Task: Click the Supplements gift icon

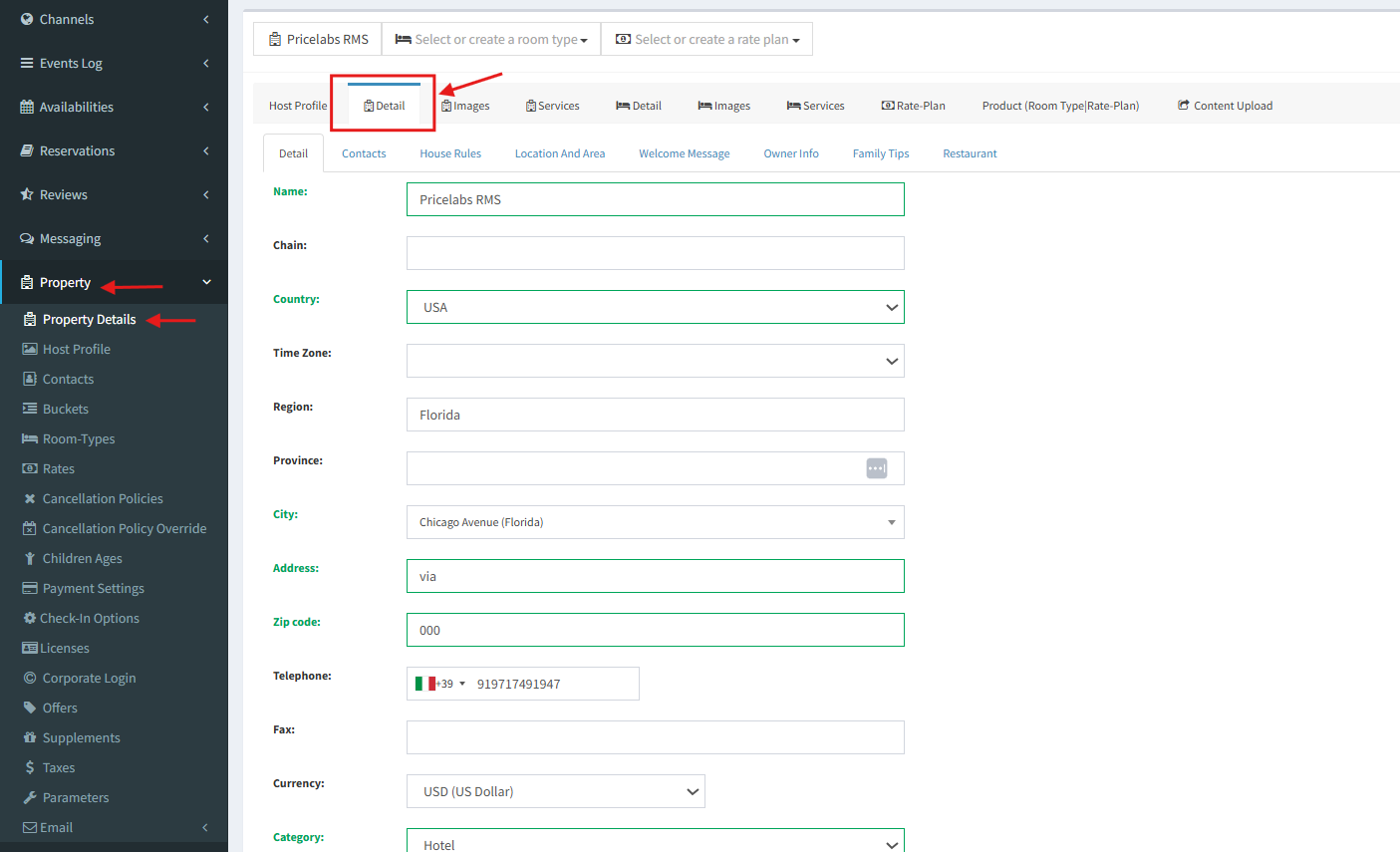Action: click(30, 737)
